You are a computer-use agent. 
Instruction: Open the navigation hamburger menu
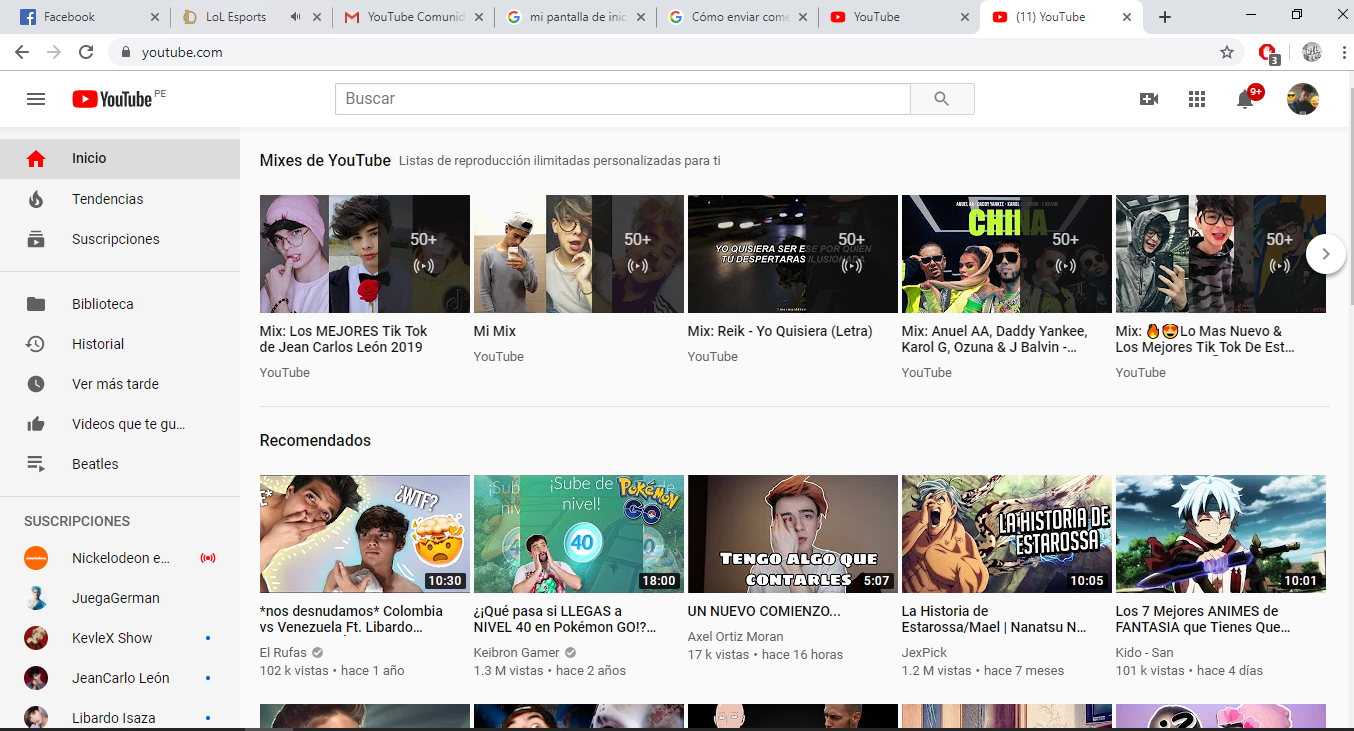[x=36, y=98]
